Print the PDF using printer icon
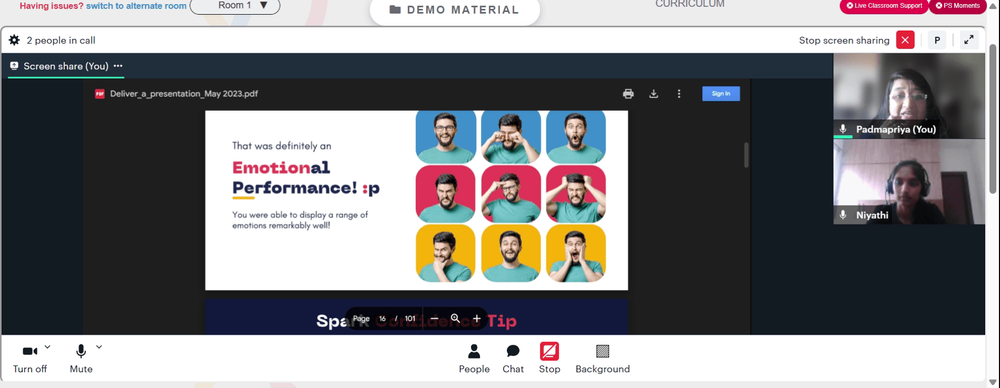This screenshot has height=388, width=1000. tap(628, 94)
